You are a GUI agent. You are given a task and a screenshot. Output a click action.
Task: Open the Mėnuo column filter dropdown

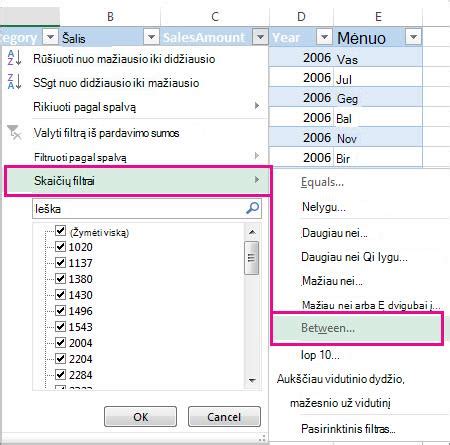(x=413, y=37)
